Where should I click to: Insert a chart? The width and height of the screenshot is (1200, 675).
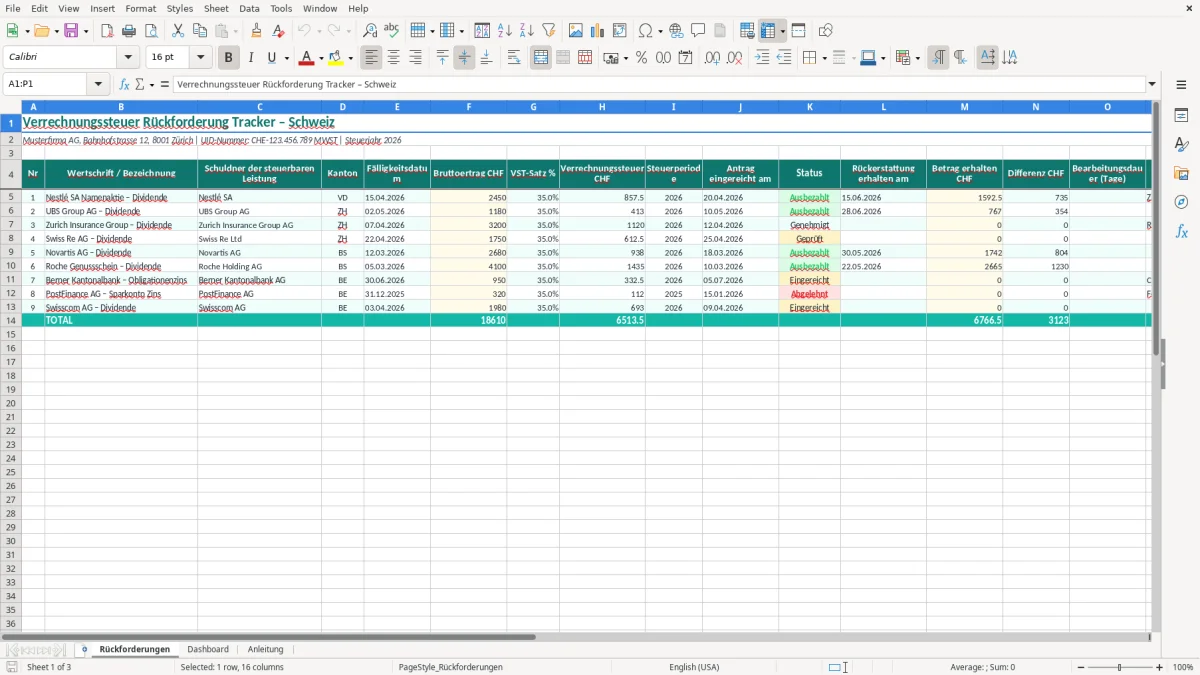click(598, 31)
